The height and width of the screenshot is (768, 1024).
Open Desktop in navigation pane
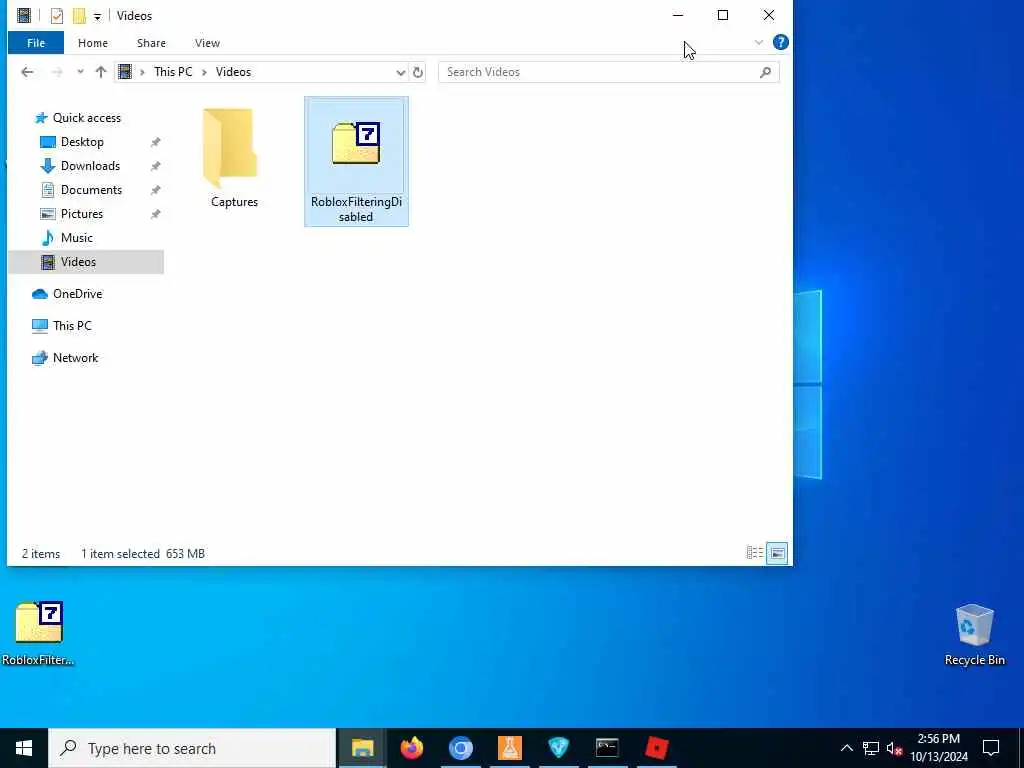[x=82, y=142]
